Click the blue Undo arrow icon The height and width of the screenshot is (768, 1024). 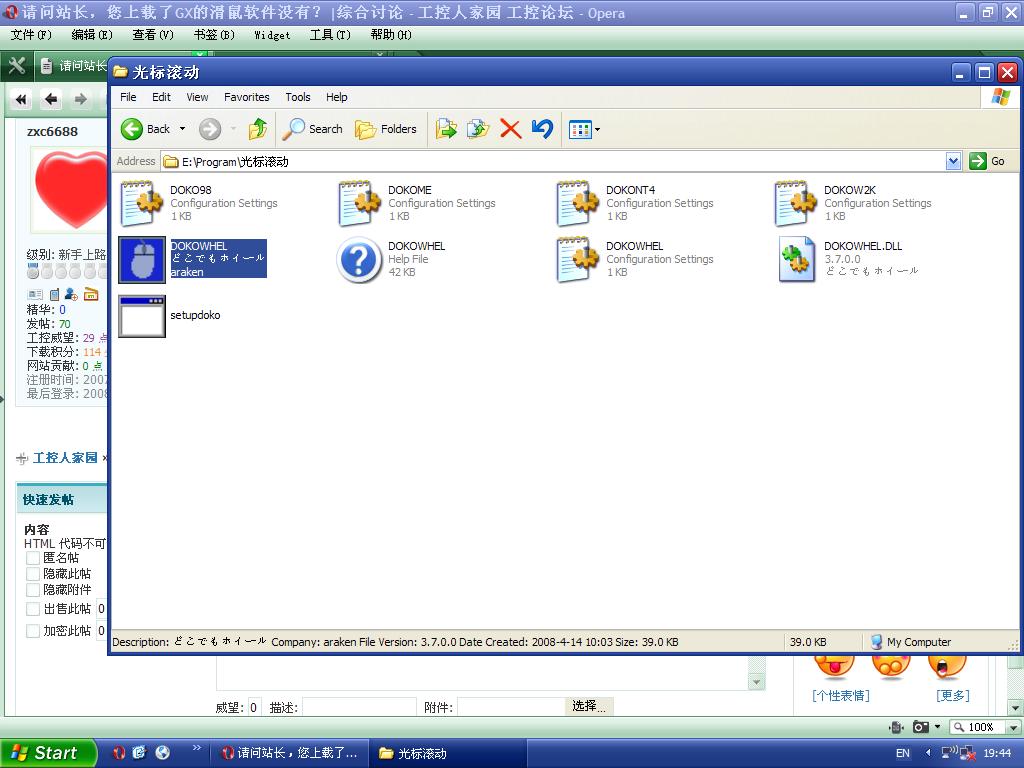(542, 129)
